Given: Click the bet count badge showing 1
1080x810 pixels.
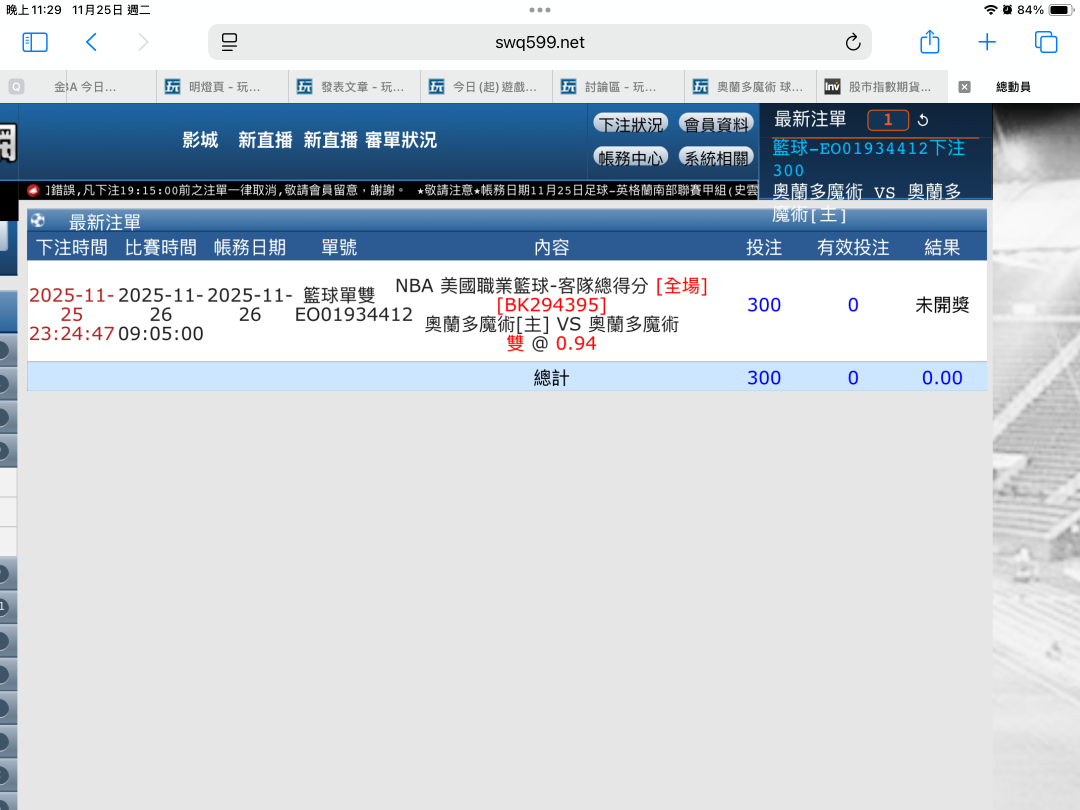Looking at the screenshot, I should click(887, 121).
